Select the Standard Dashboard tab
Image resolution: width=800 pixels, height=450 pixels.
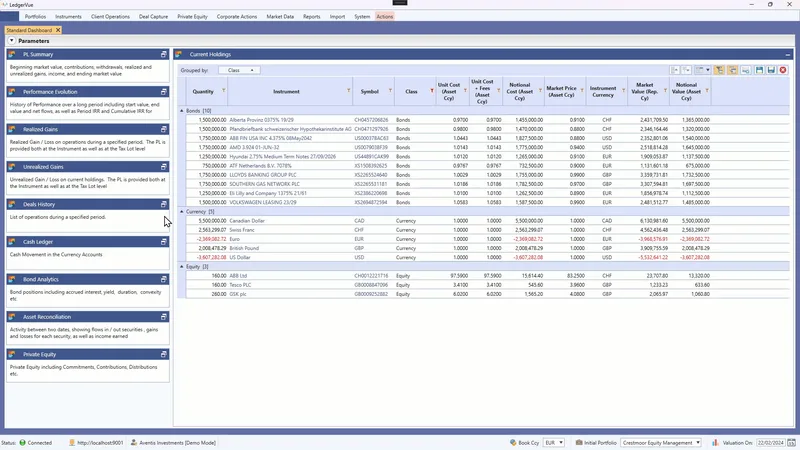coord(29,30)
